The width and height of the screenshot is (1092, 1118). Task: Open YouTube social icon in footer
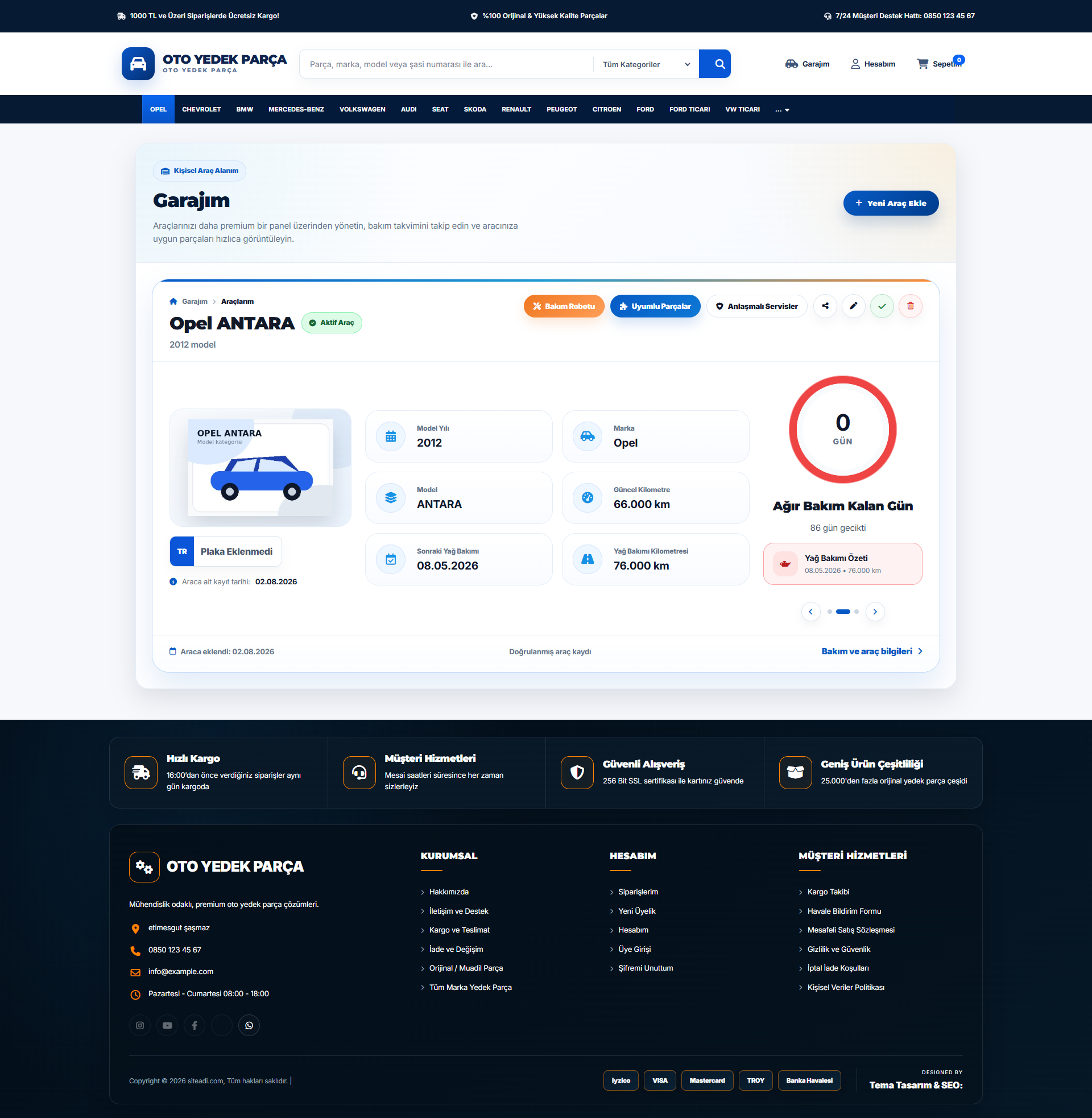click(x=167, y=1026)
